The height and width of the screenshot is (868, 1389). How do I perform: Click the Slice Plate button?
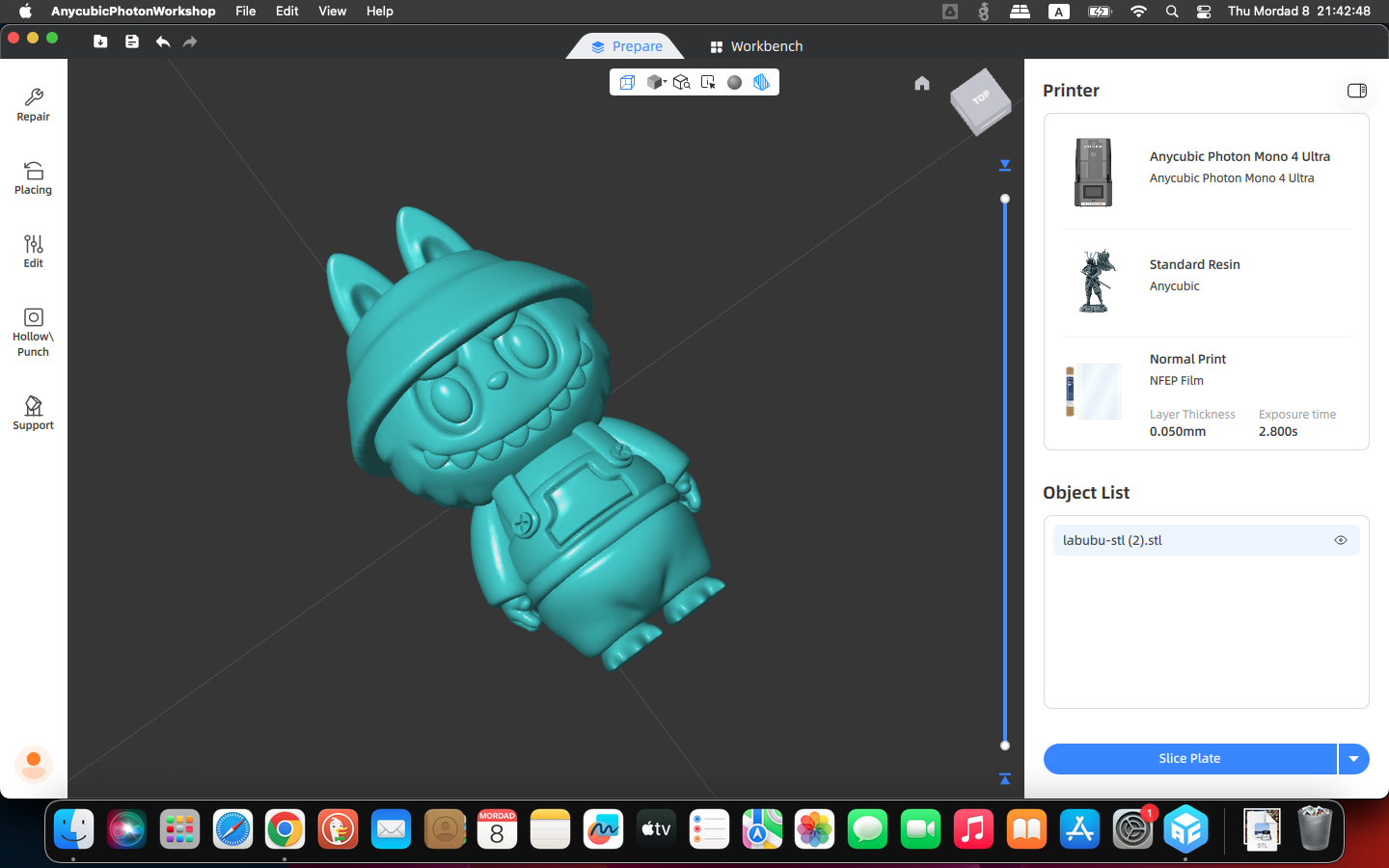pyautogui.click(x=1190, y=759)
